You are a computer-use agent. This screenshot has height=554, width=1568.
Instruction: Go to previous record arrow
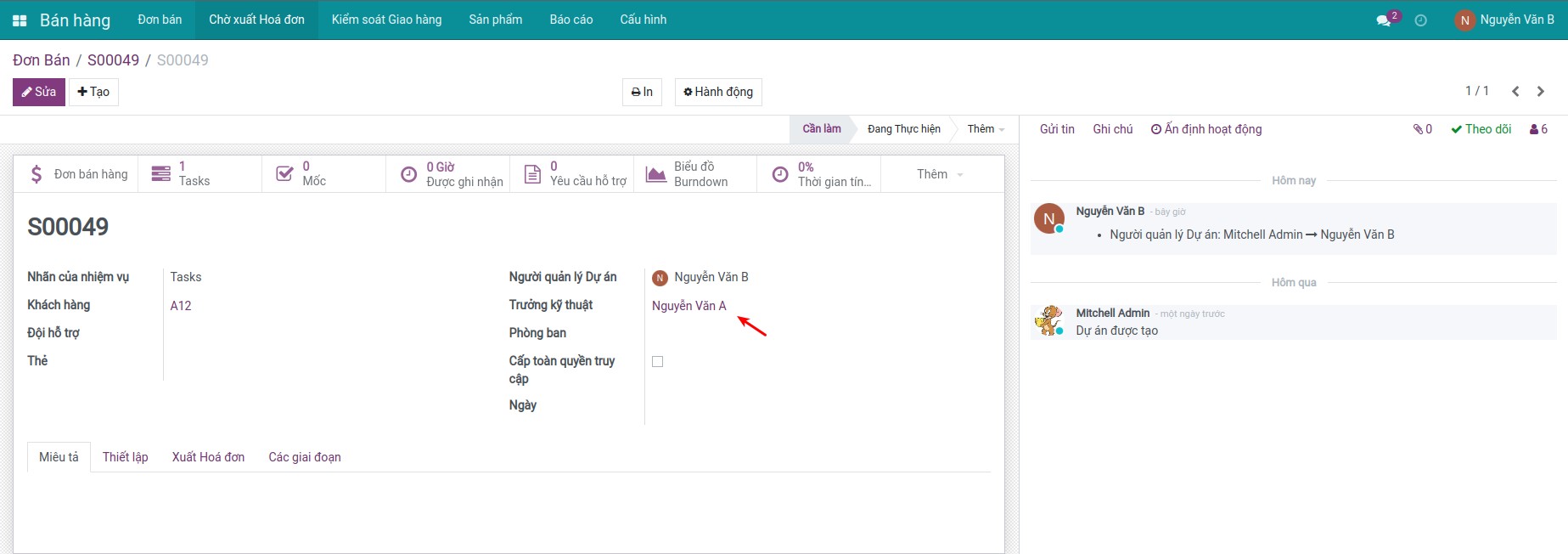(x=1515, y=92)
